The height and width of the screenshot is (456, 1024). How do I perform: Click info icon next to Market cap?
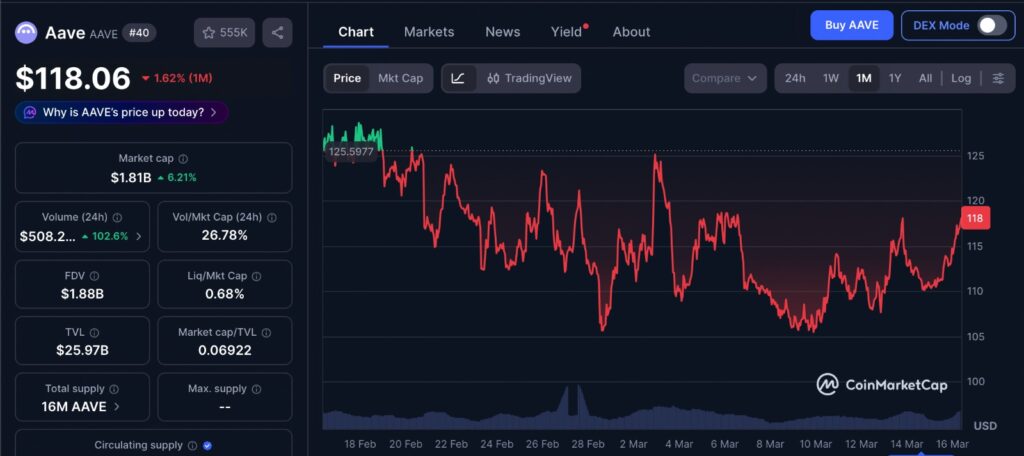[x=184, y=159]
